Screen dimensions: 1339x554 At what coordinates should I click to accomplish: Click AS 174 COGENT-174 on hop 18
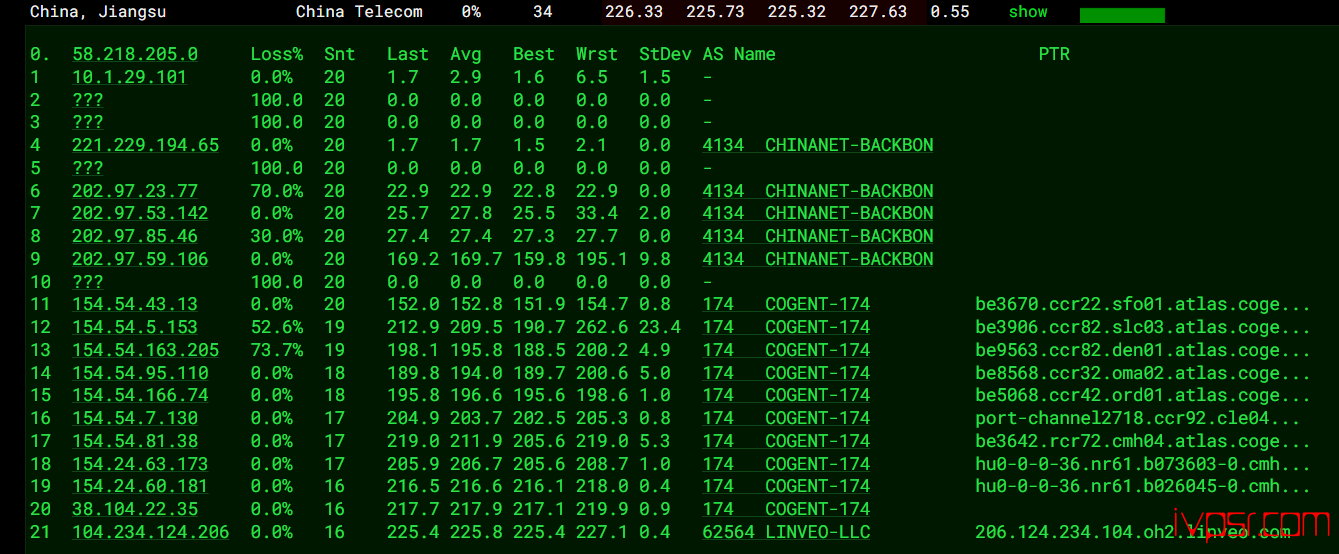tap(786, 464)
